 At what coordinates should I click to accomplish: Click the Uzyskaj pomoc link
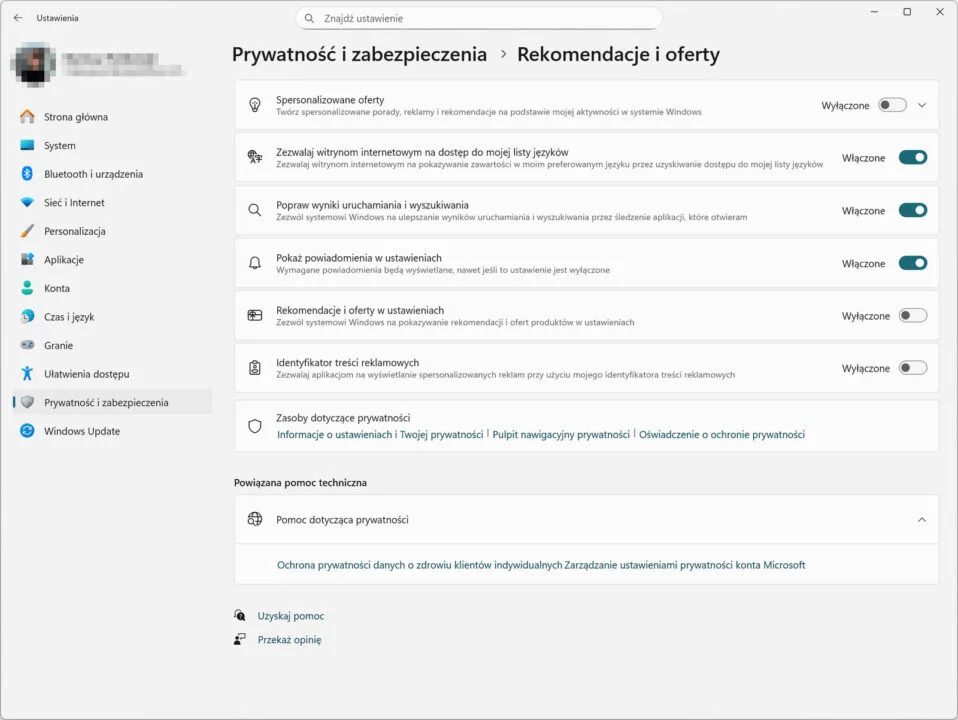290,616
